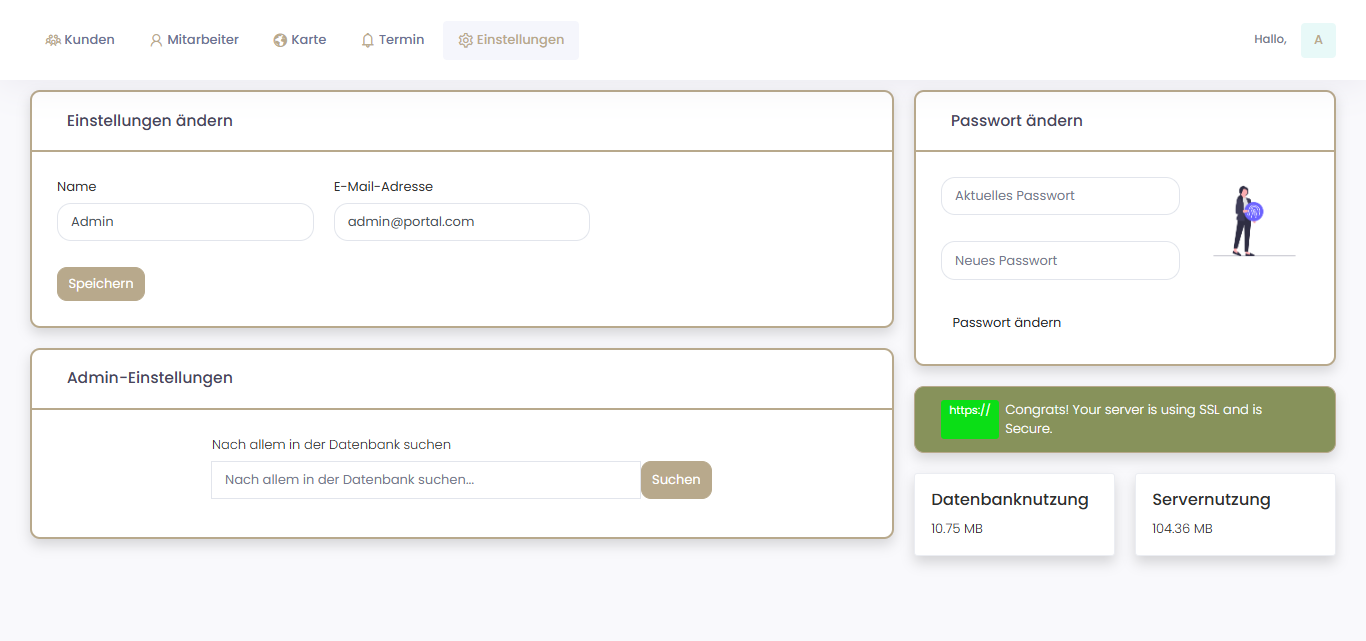The height and width of the screenshot is (641, 1366).
Task: Select the Aktuelles Passwort field
Action: tap(1060, 196)
